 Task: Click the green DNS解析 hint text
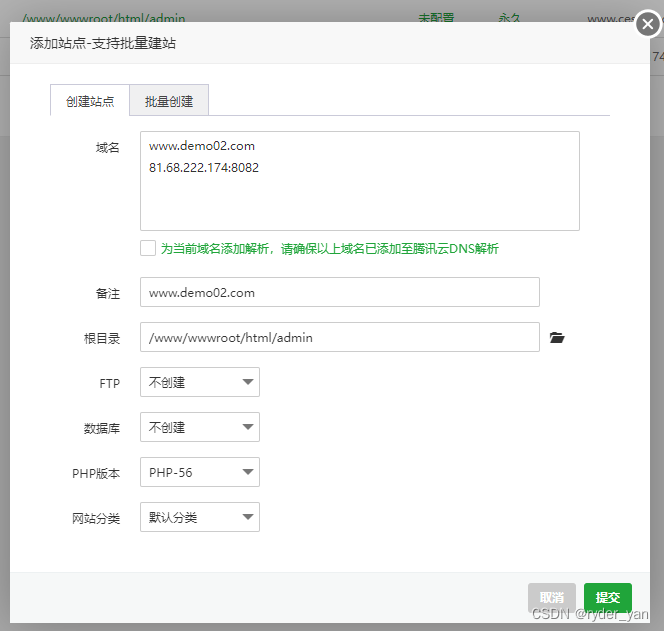pos(329,249)
